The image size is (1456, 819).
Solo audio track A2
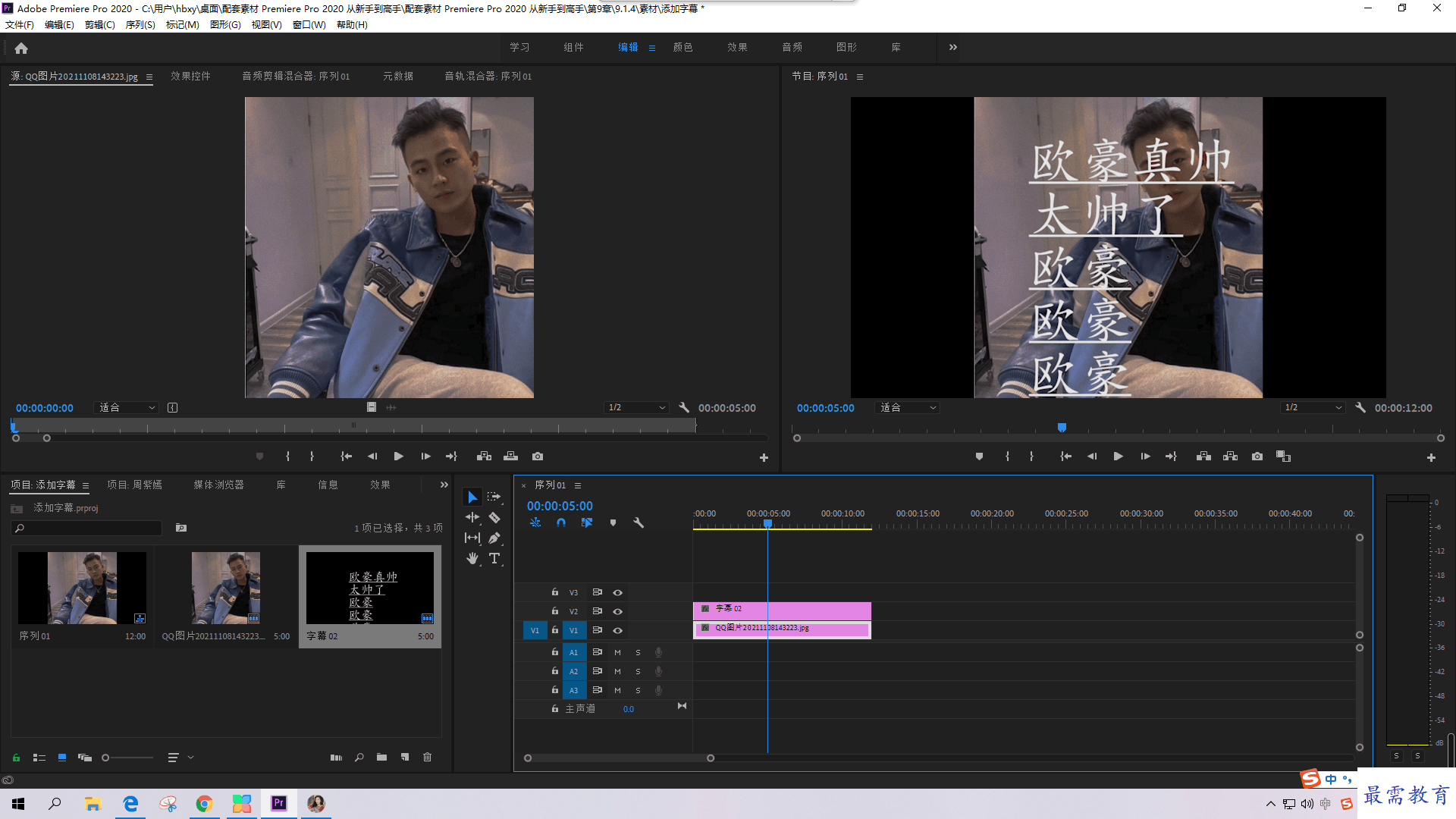pyautogui.click(x=638, y=671)
